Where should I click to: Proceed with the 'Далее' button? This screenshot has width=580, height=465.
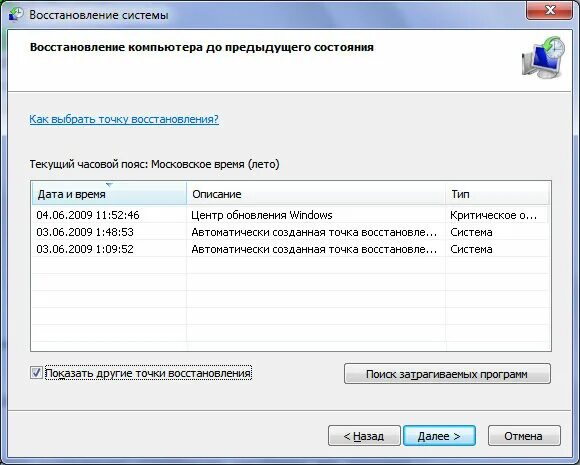click(439, 436)
